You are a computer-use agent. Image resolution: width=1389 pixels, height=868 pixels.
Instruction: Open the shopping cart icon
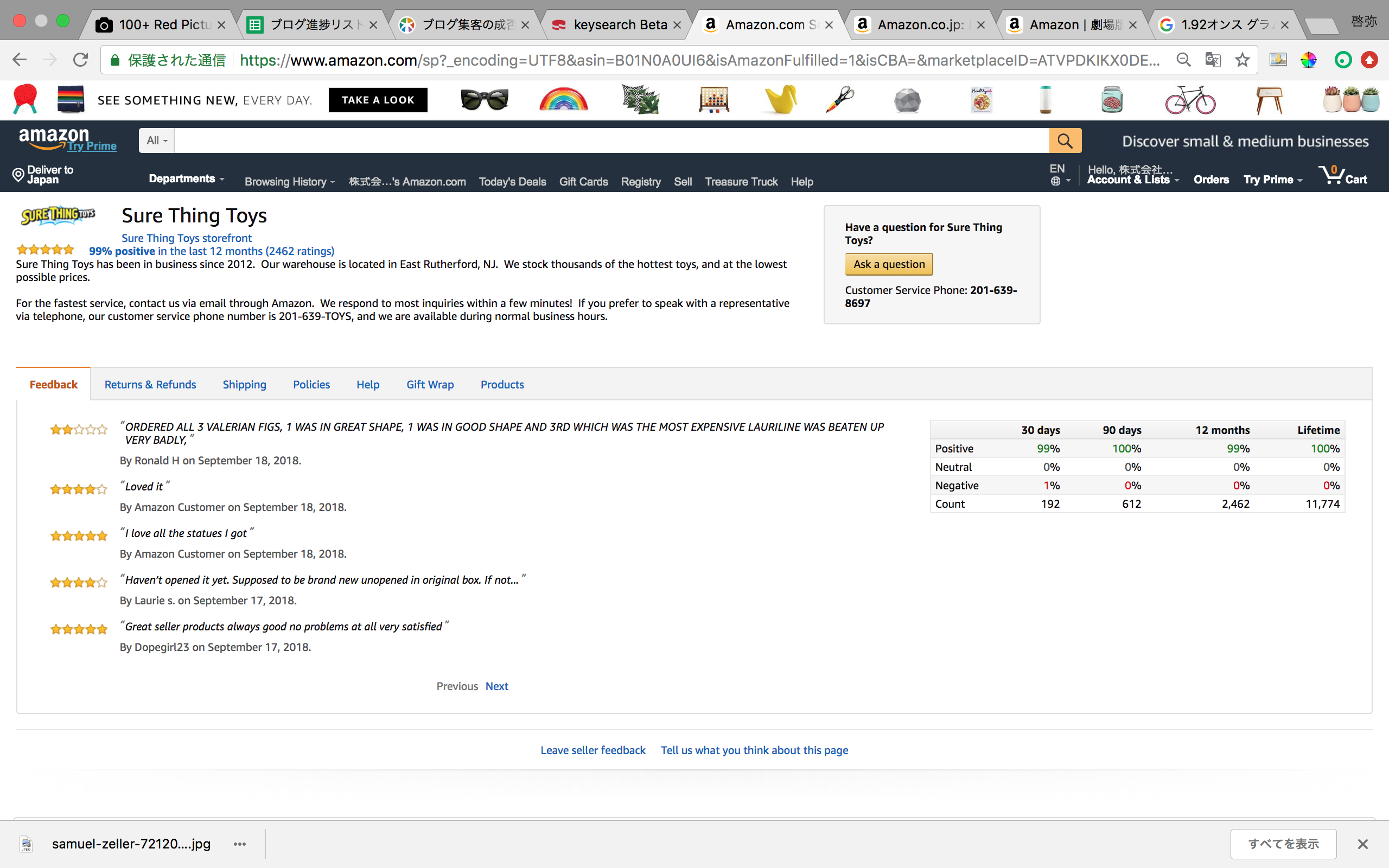click(x=1342, y=175)
